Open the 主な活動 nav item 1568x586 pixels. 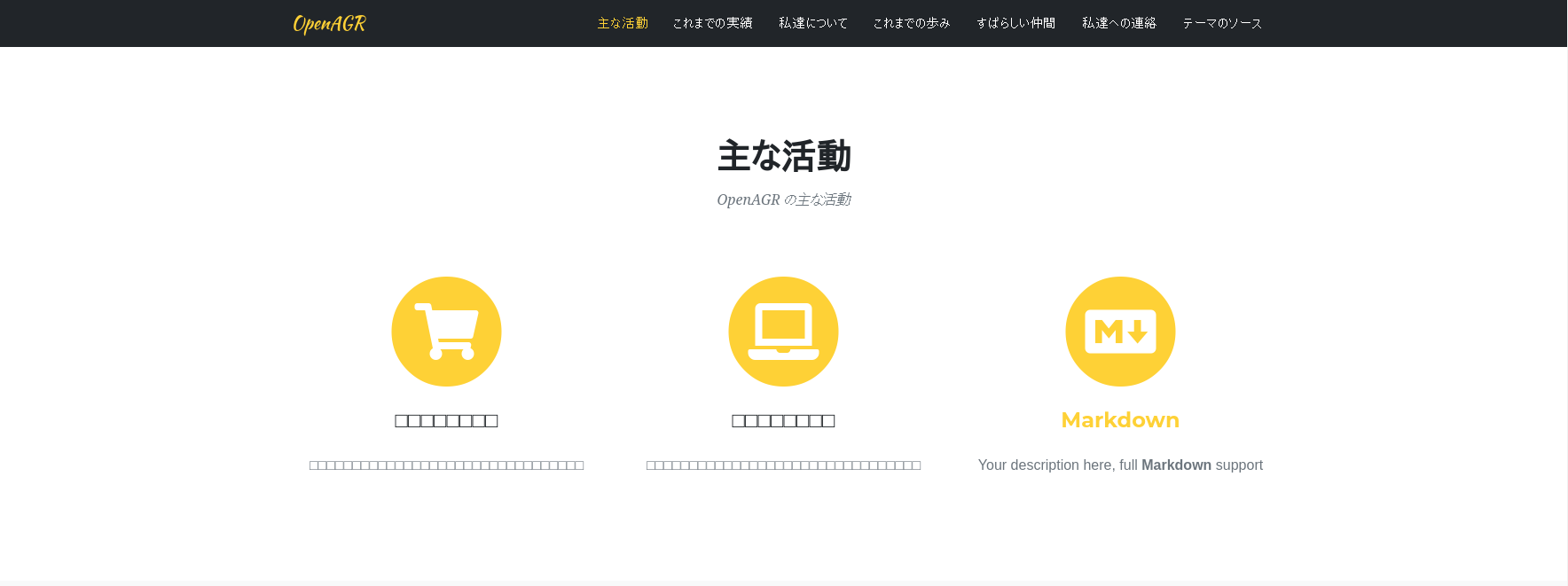(623, 23)
